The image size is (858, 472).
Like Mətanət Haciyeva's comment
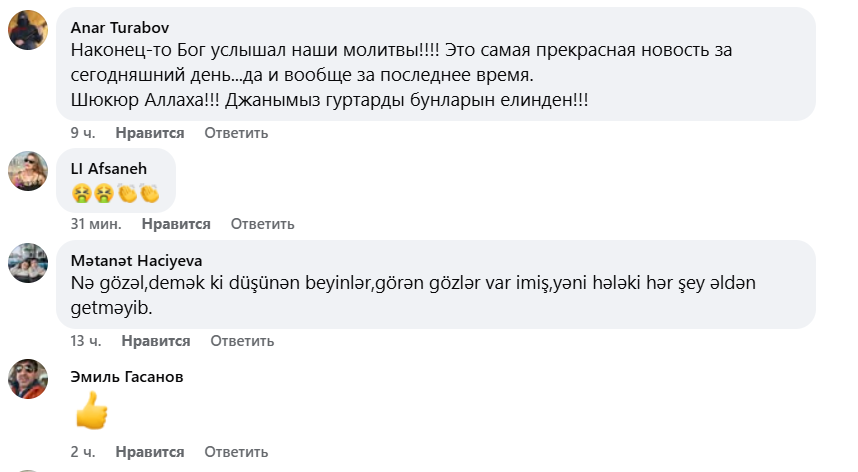[156, 341]
